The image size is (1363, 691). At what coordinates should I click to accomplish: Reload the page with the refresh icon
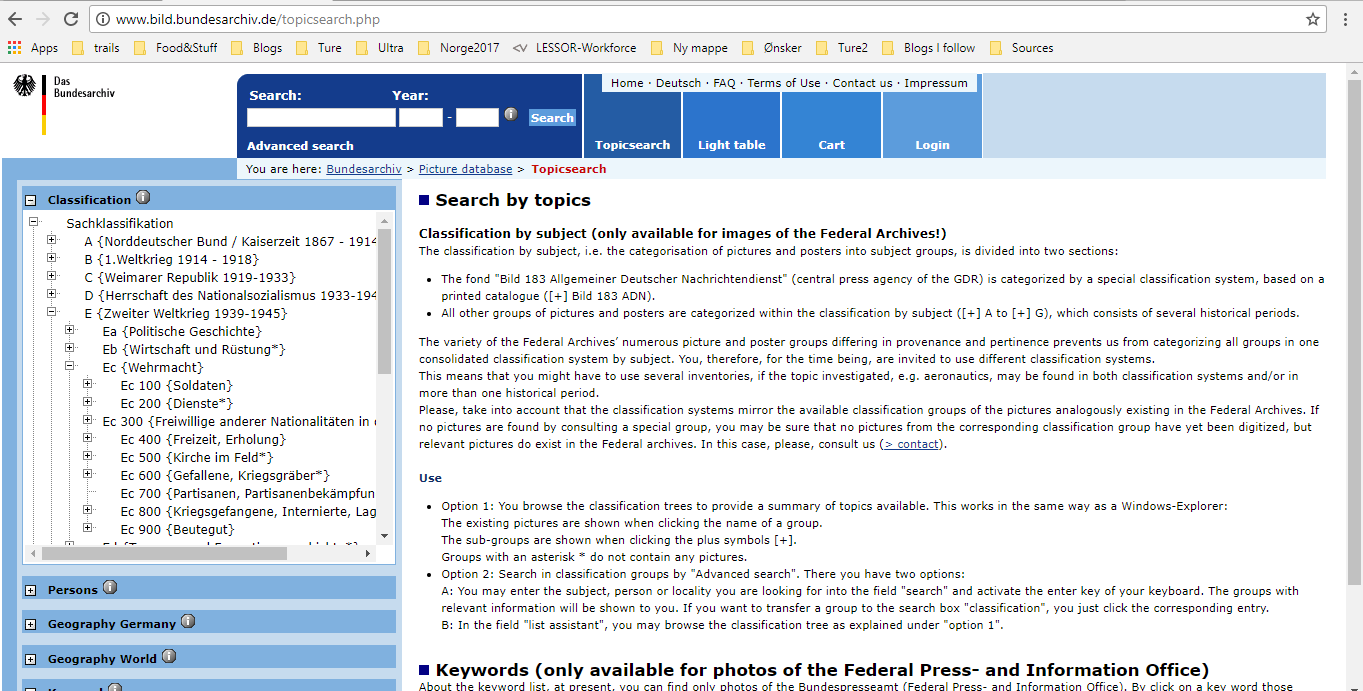coord(71,19)
